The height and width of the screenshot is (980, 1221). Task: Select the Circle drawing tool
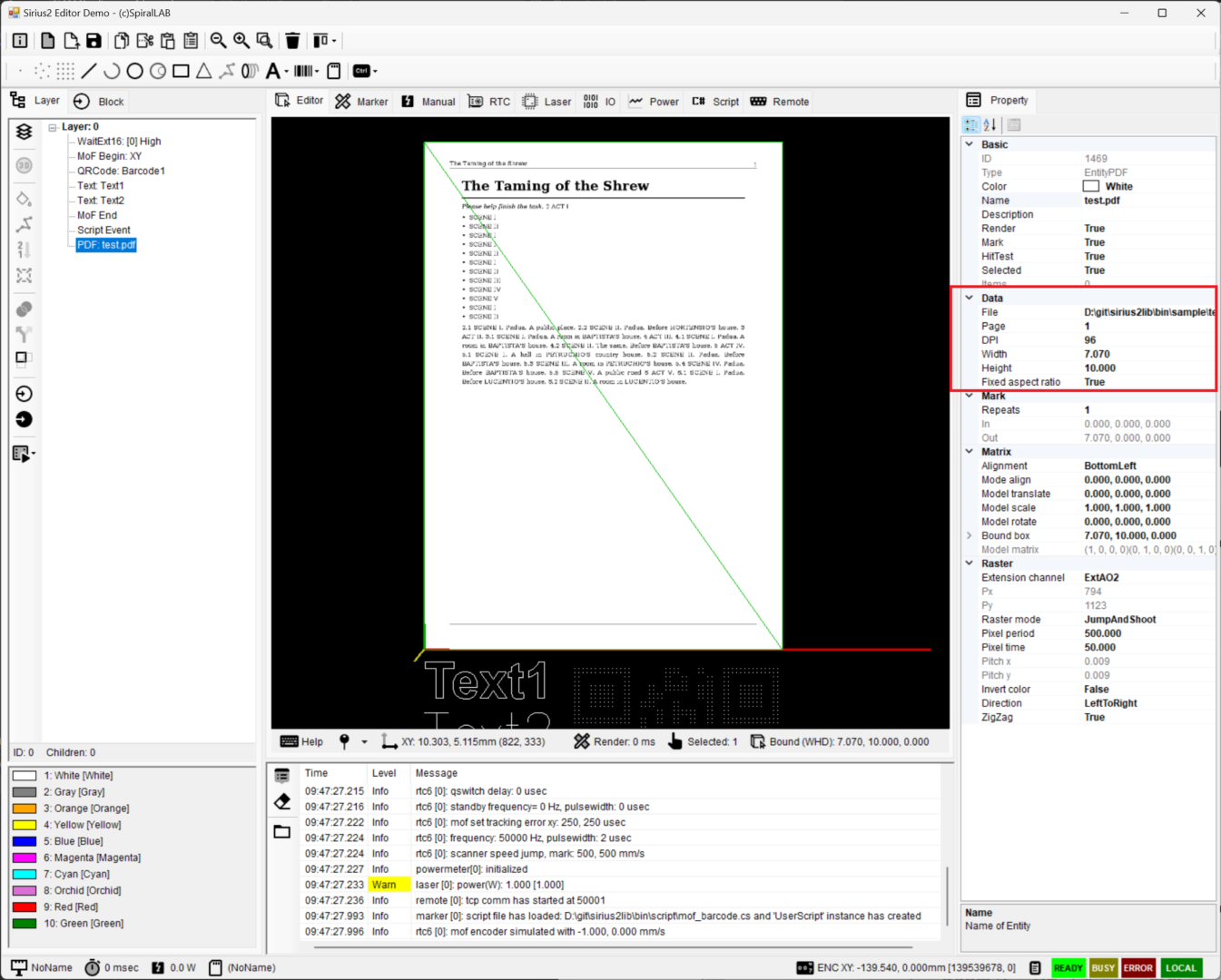134,71
